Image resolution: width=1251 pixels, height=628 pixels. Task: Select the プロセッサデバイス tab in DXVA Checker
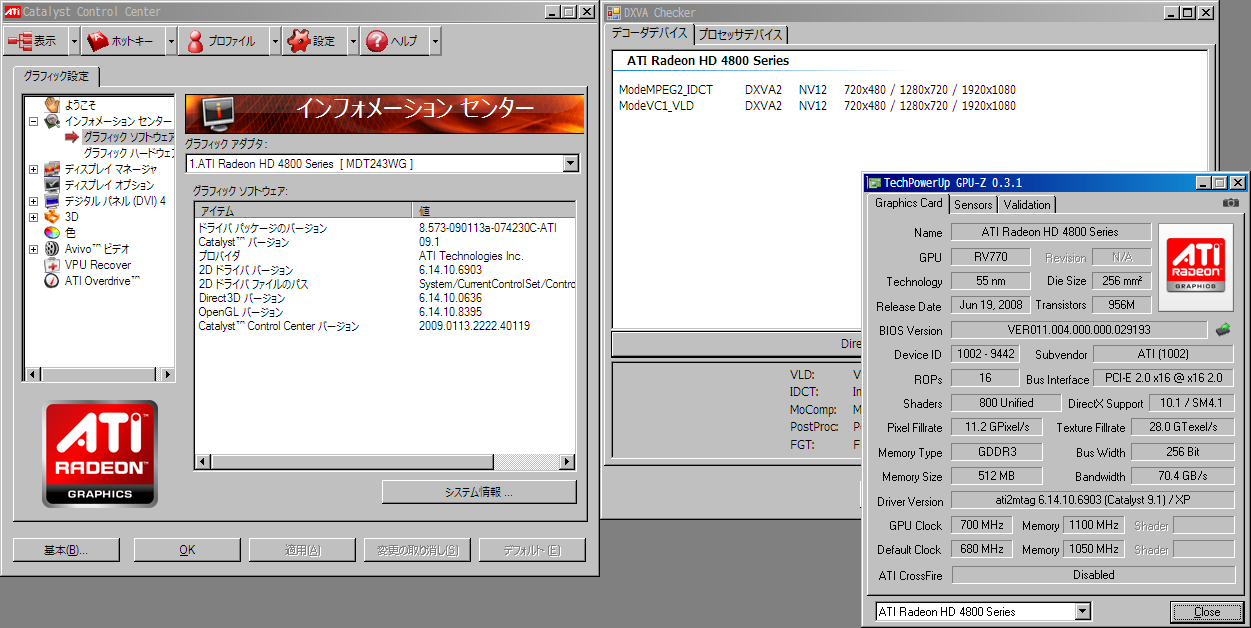pyautogui.click(x=741, y=35)
